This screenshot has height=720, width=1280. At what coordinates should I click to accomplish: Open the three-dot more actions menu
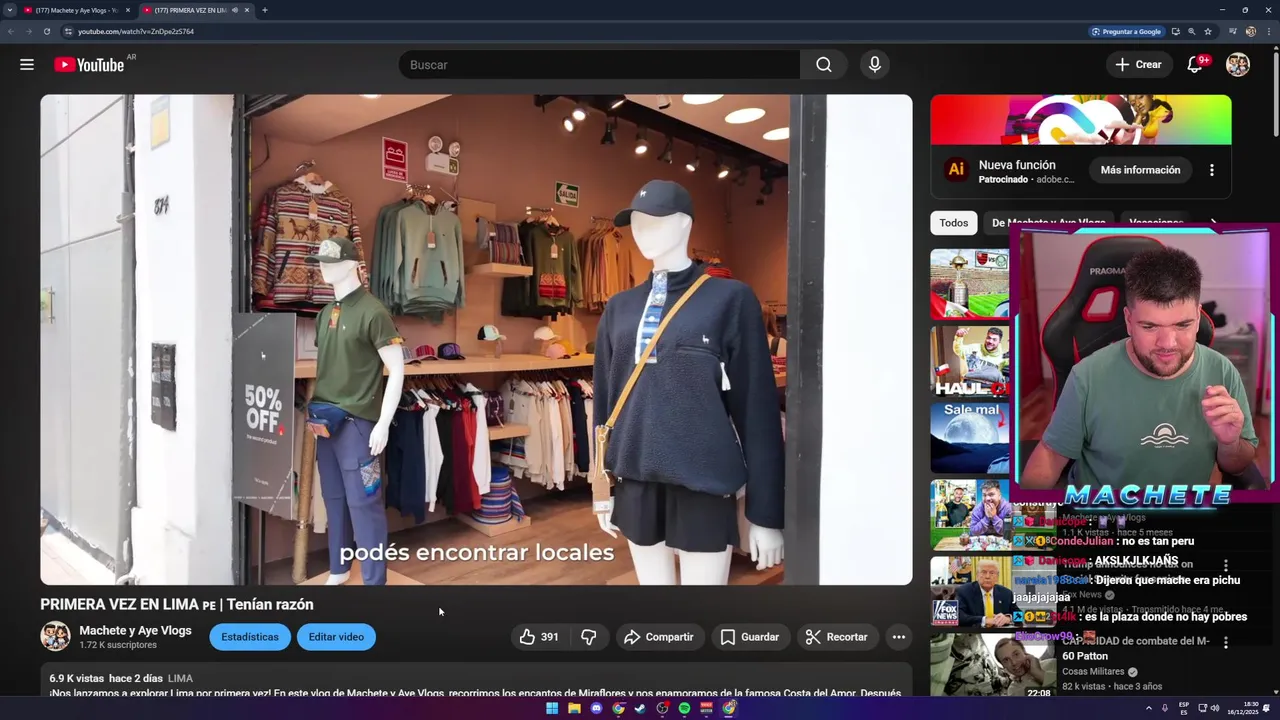pos(899,637)
